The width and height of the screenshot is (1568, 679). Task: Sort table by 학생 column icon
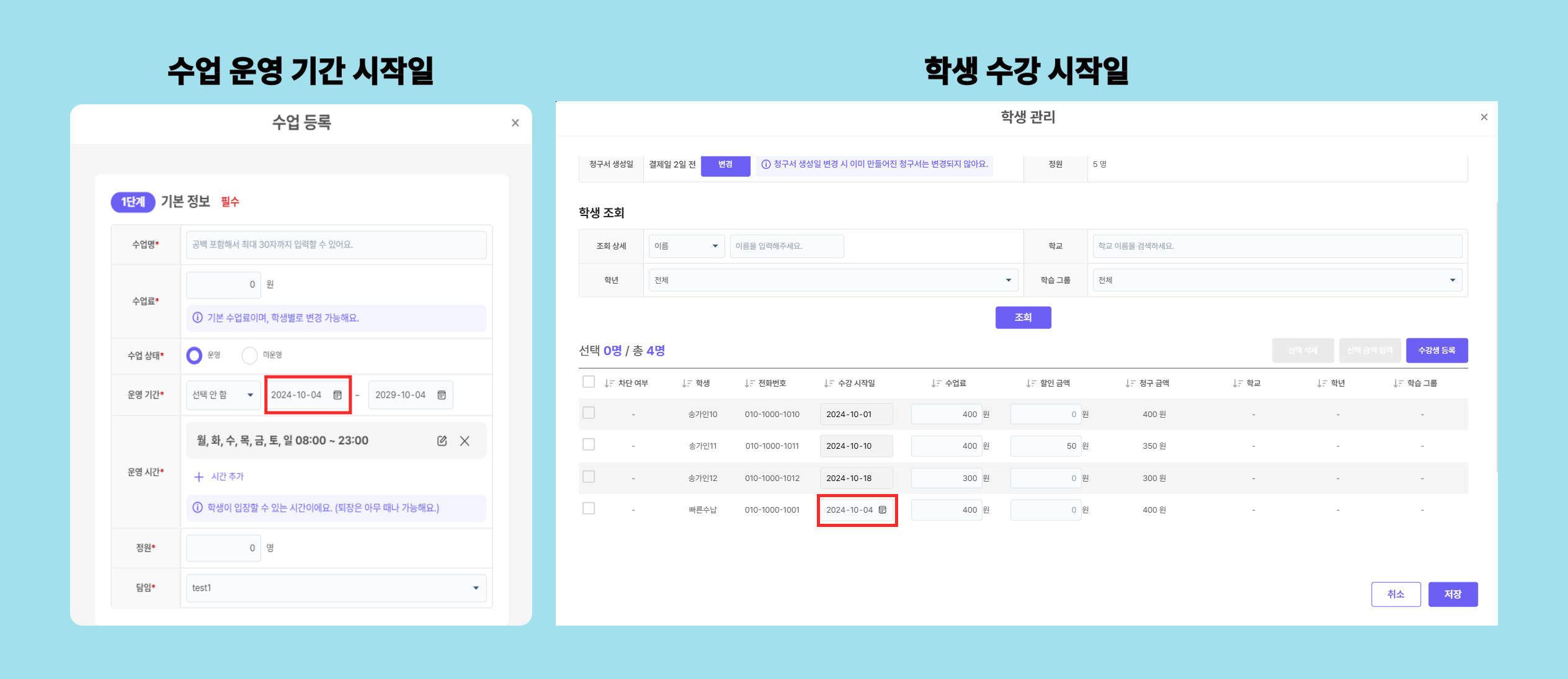(687, 383)
